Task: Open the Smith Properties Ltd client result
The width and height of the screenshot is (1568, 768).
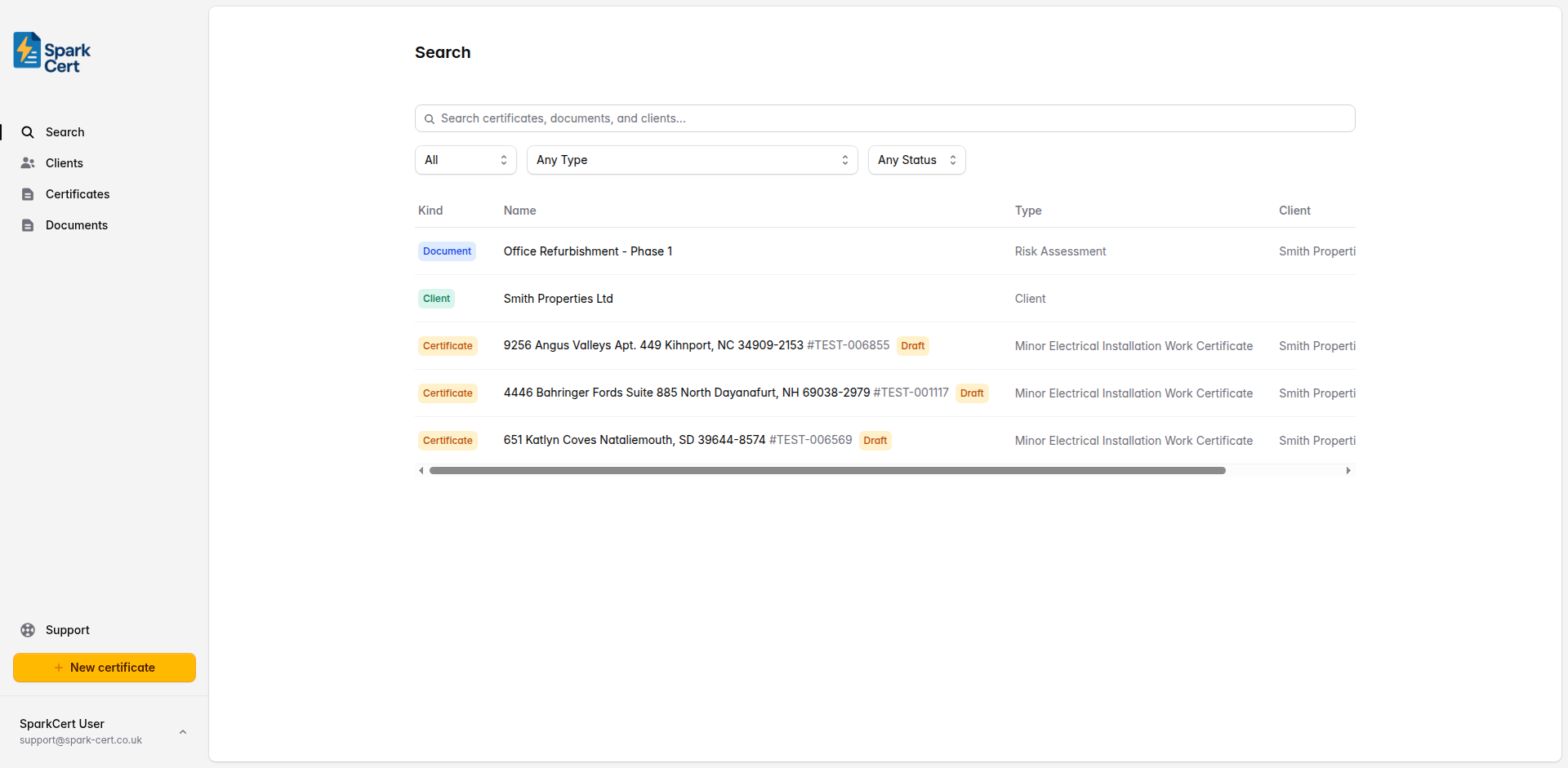Action: tap(559, 298)
